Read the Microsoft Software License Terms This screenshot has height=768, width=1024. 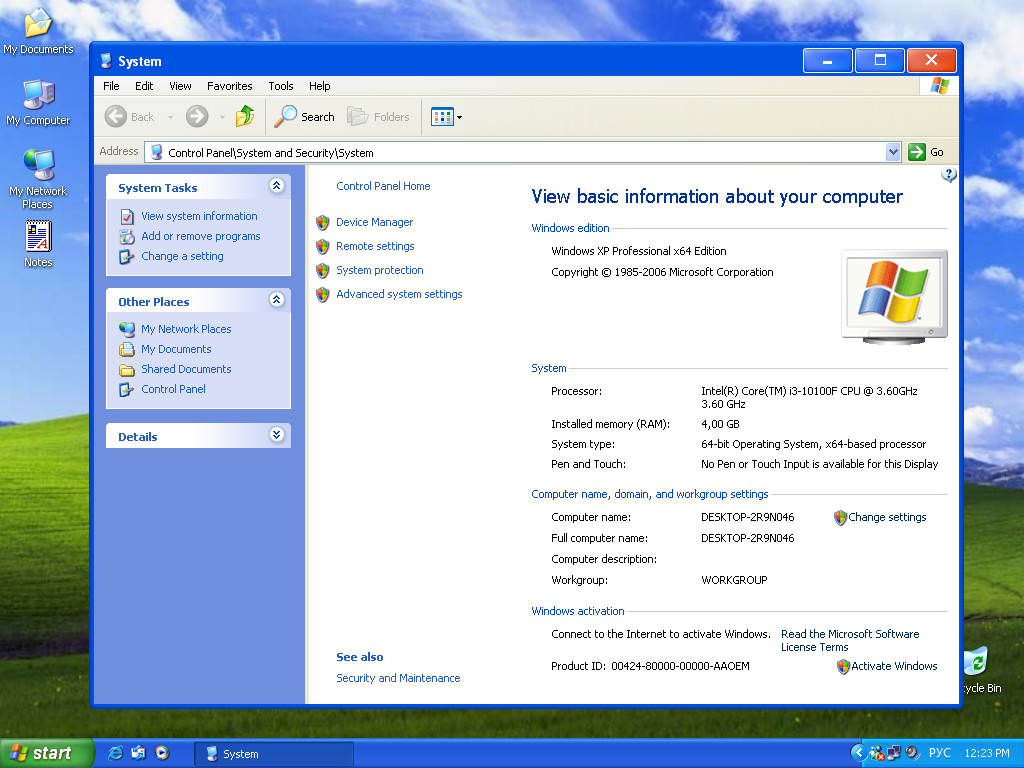click(850, 641)
